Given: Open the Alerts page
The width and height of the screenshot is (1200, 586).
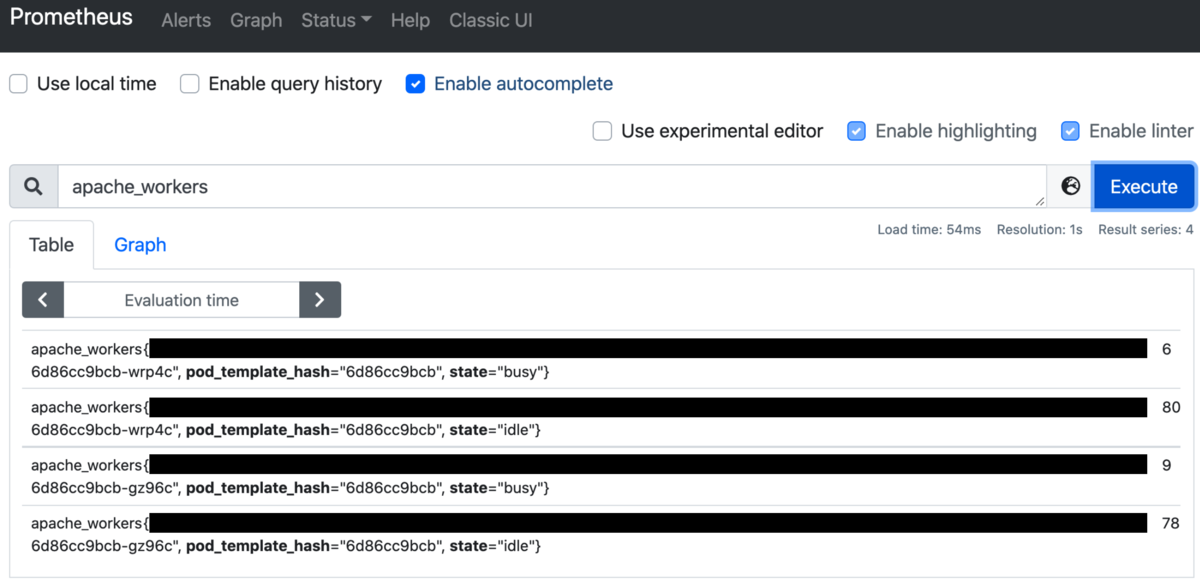Looking at the screenshot, I should click(186, 19).
